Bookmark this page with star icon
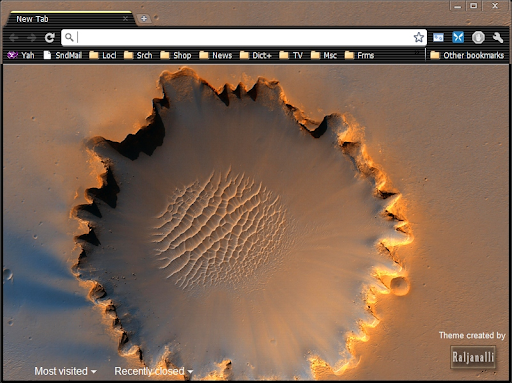The width and height of the screenshot is (512, 383). coord(419,37)
